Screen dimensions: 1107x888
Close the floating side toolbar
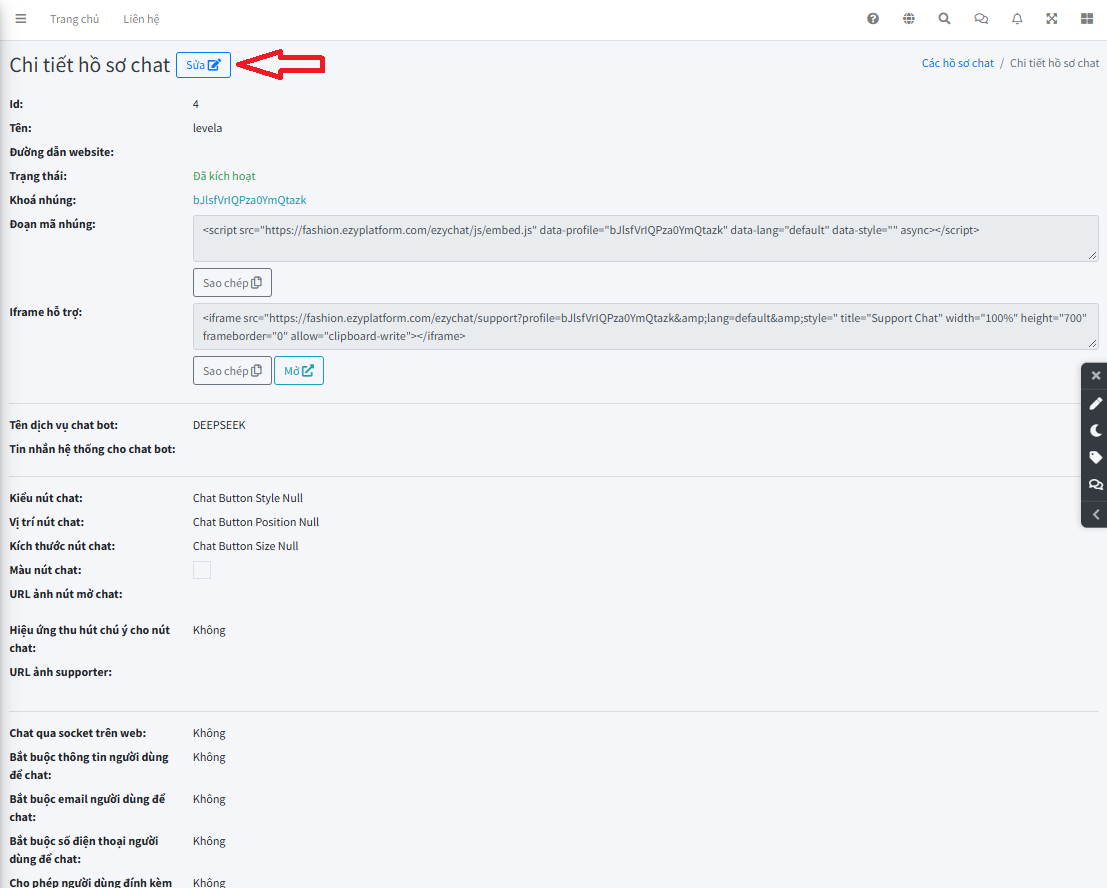point(1096,376)
